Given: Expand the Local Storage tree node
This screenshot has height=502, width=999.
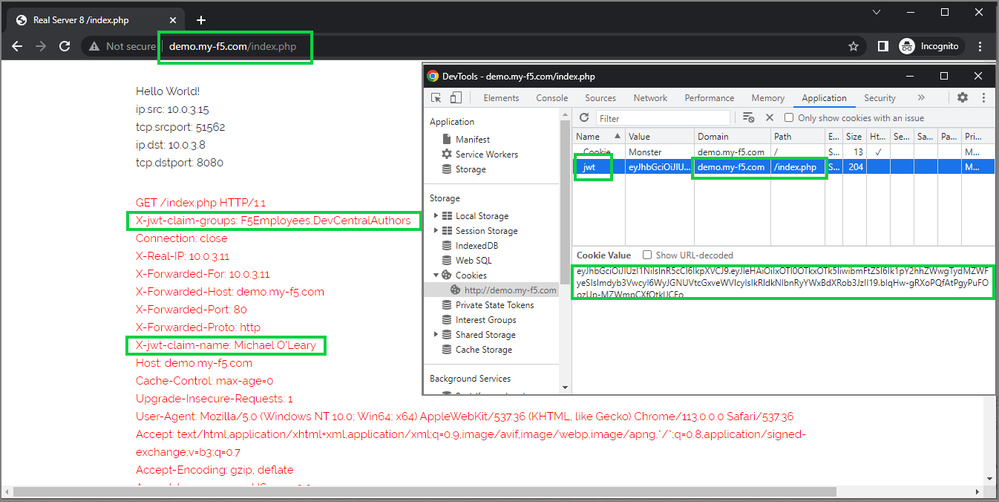Looking at the screenshot, I should coord(436,216).
